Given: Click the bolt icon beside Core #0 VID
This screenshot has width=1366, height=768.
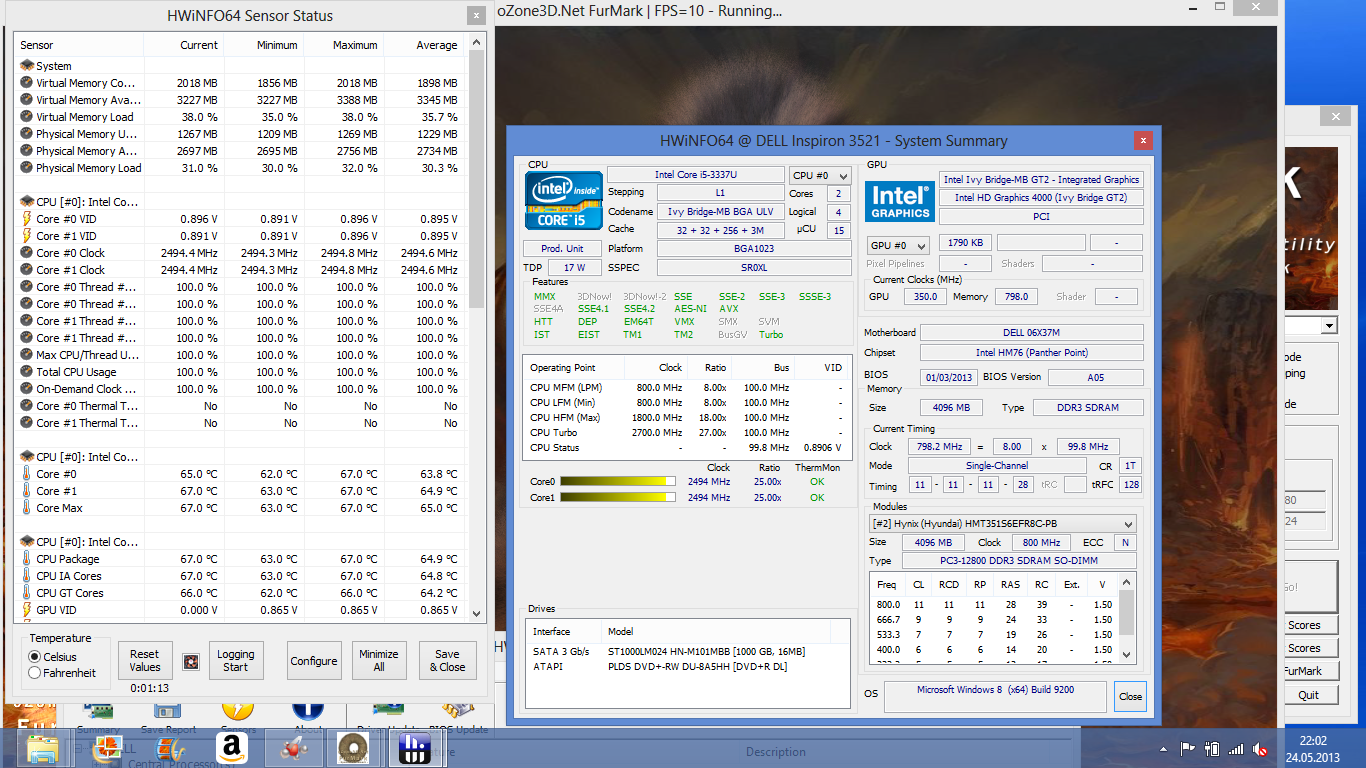Looking at the screenshot, I should click(26, 219).
